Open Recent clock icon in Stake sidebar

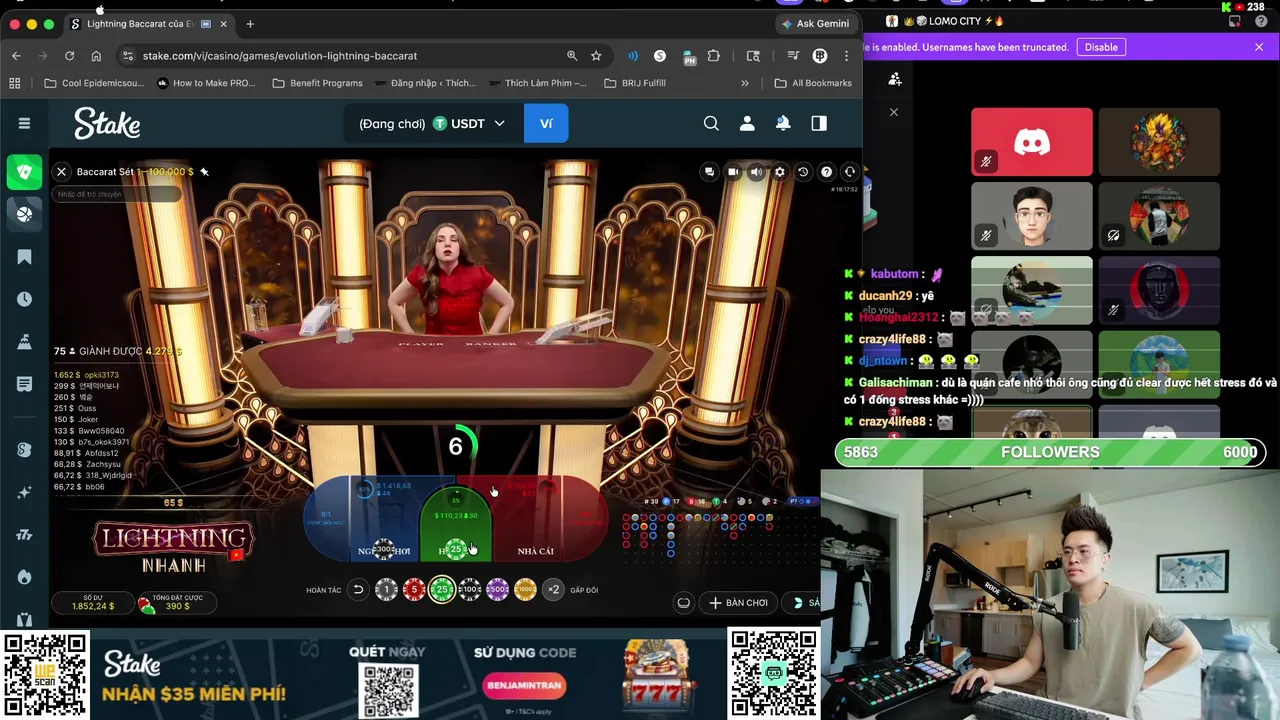(24, 299)
